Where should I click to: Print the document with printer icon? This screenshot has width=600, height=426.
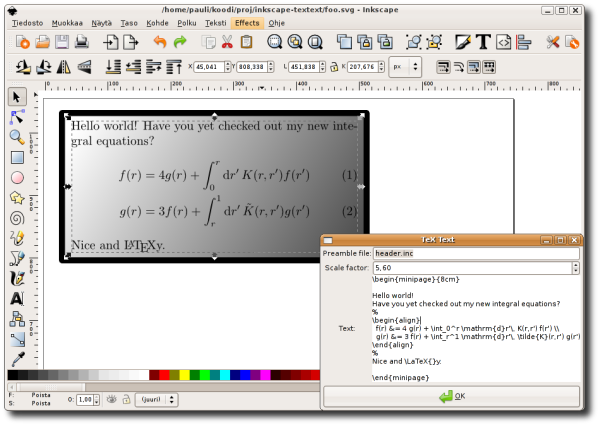coord(82,42)
